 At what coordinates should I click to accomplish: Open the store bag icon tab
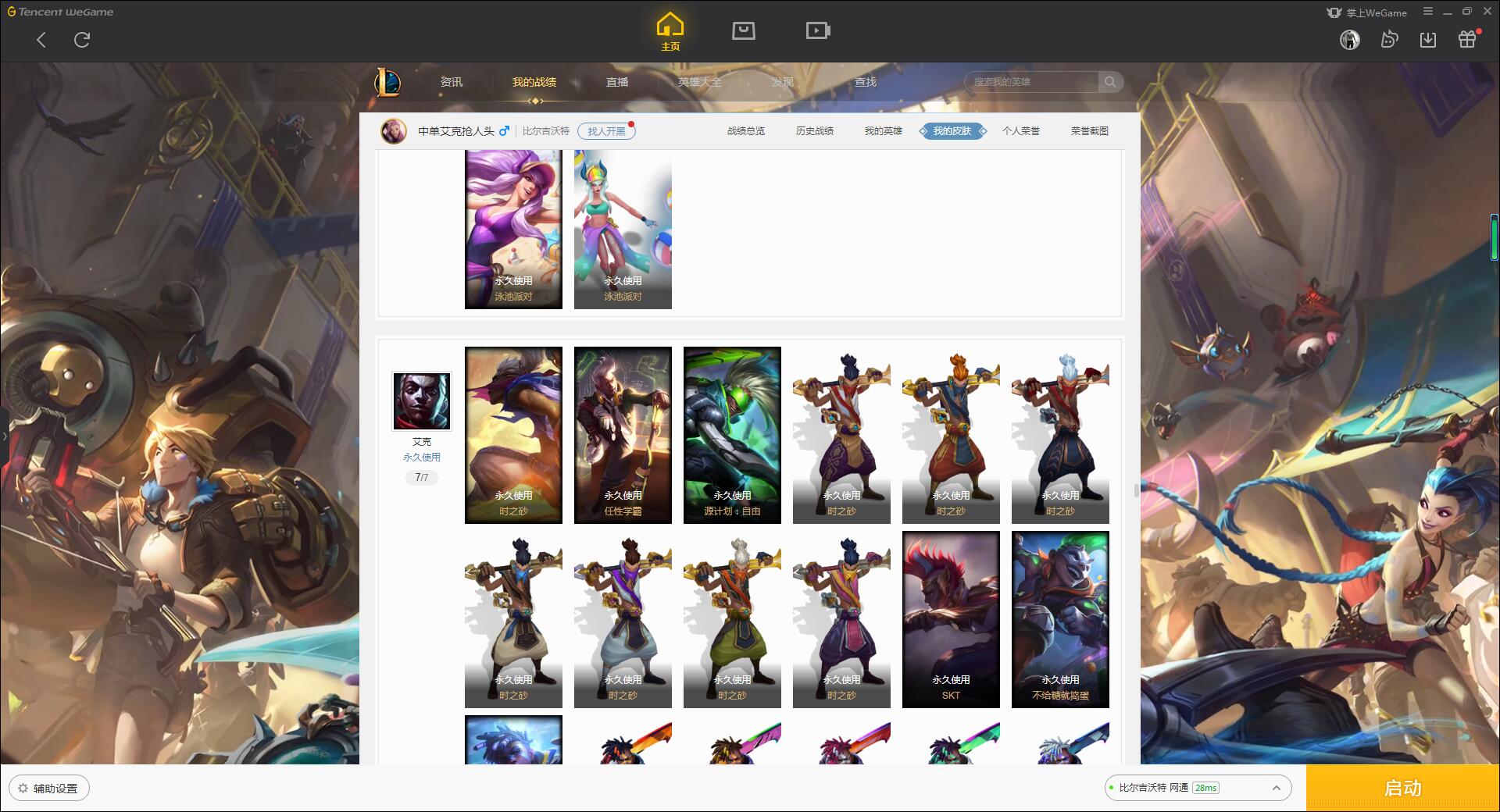coord(743,30)
